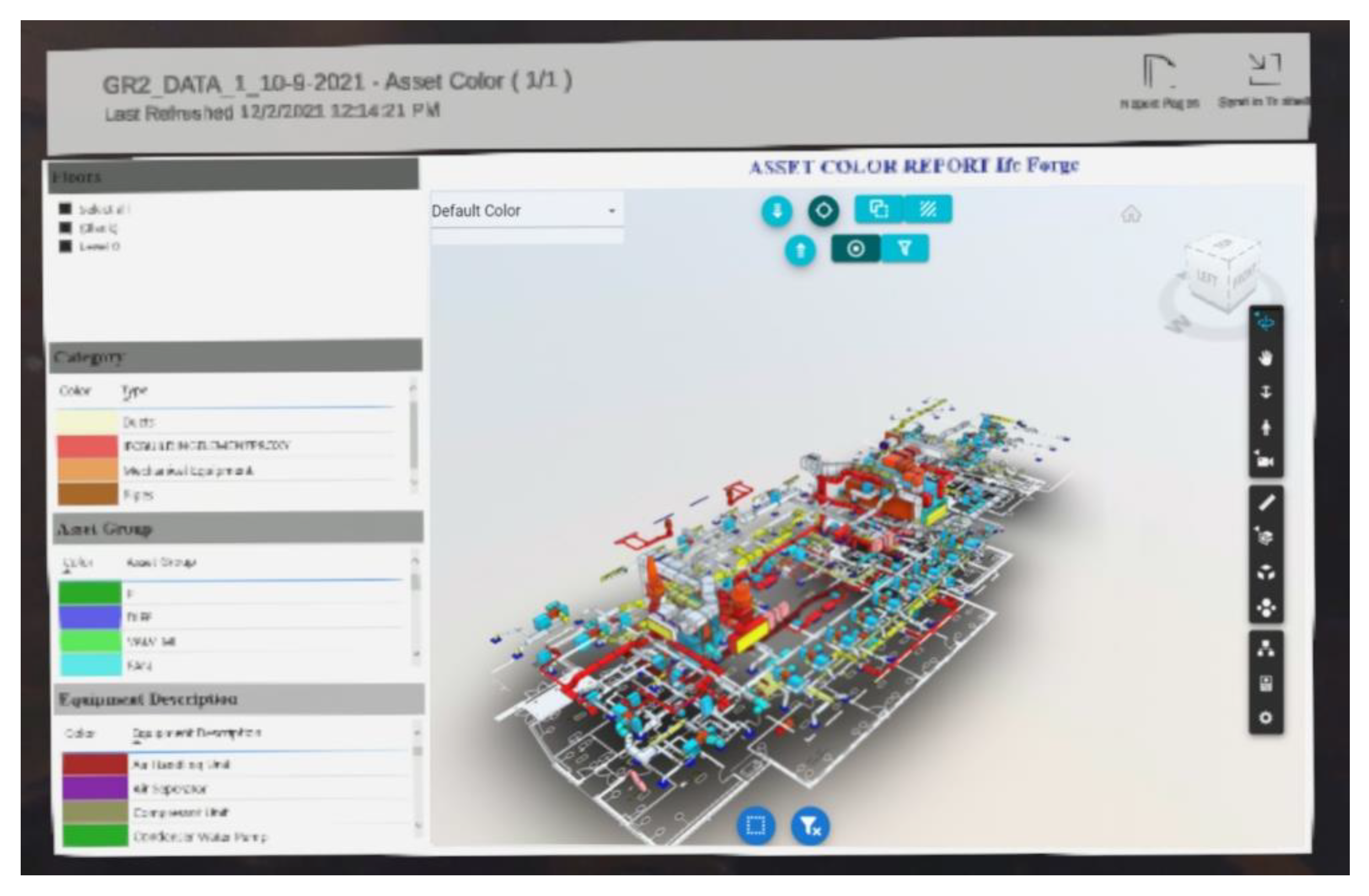Toggle the Select all floors checkbox

(65, 208)
